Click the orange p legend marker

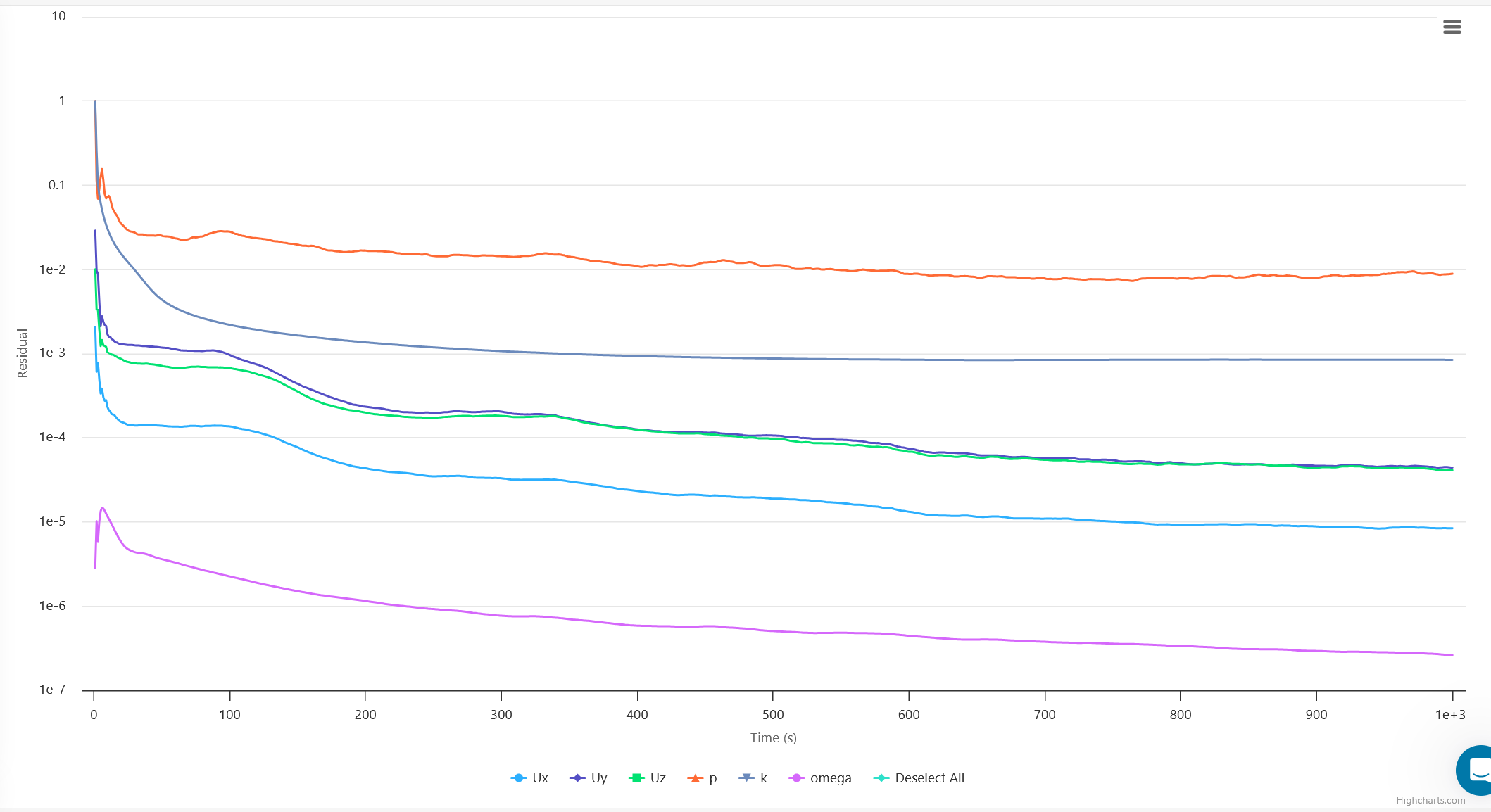pos(696,778)
